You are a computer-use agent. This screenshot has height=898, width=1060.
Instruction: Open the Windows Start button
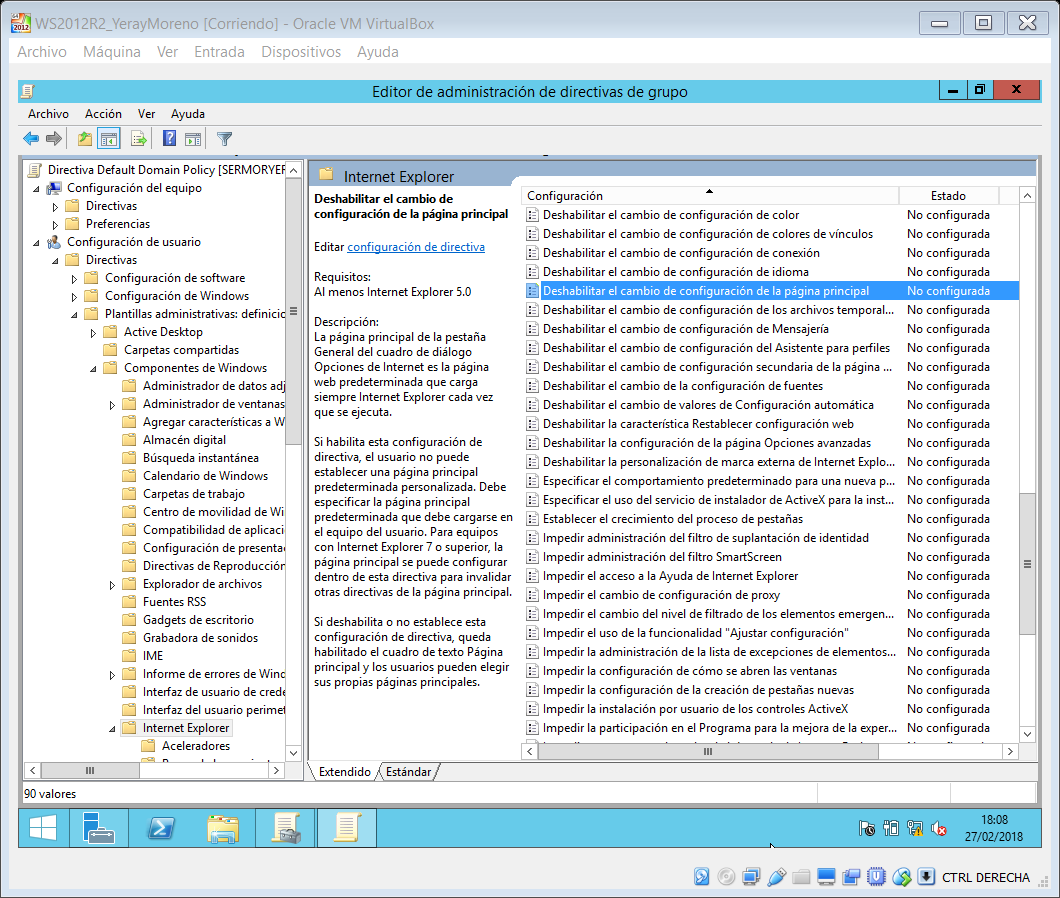pyautogui.click(x=43, y=828)
